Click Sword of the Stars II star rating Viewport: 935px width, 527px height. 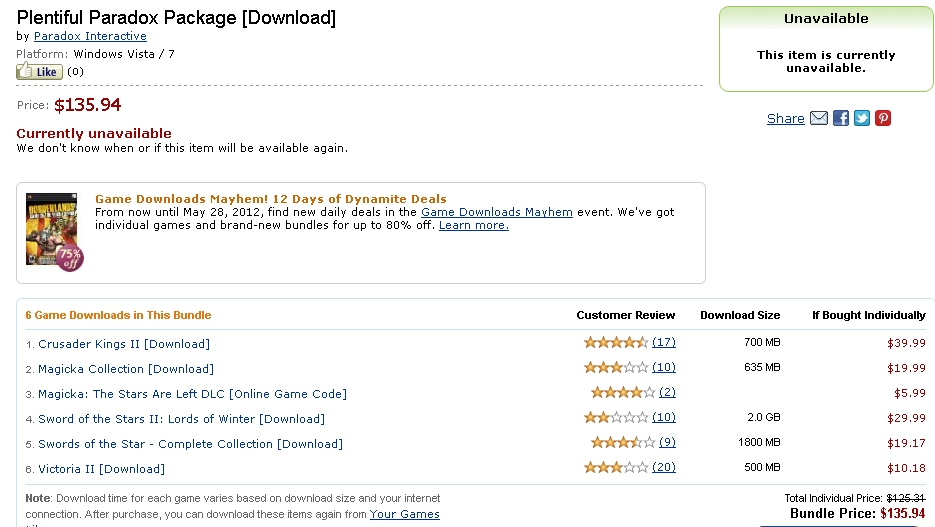pos(615,417)
